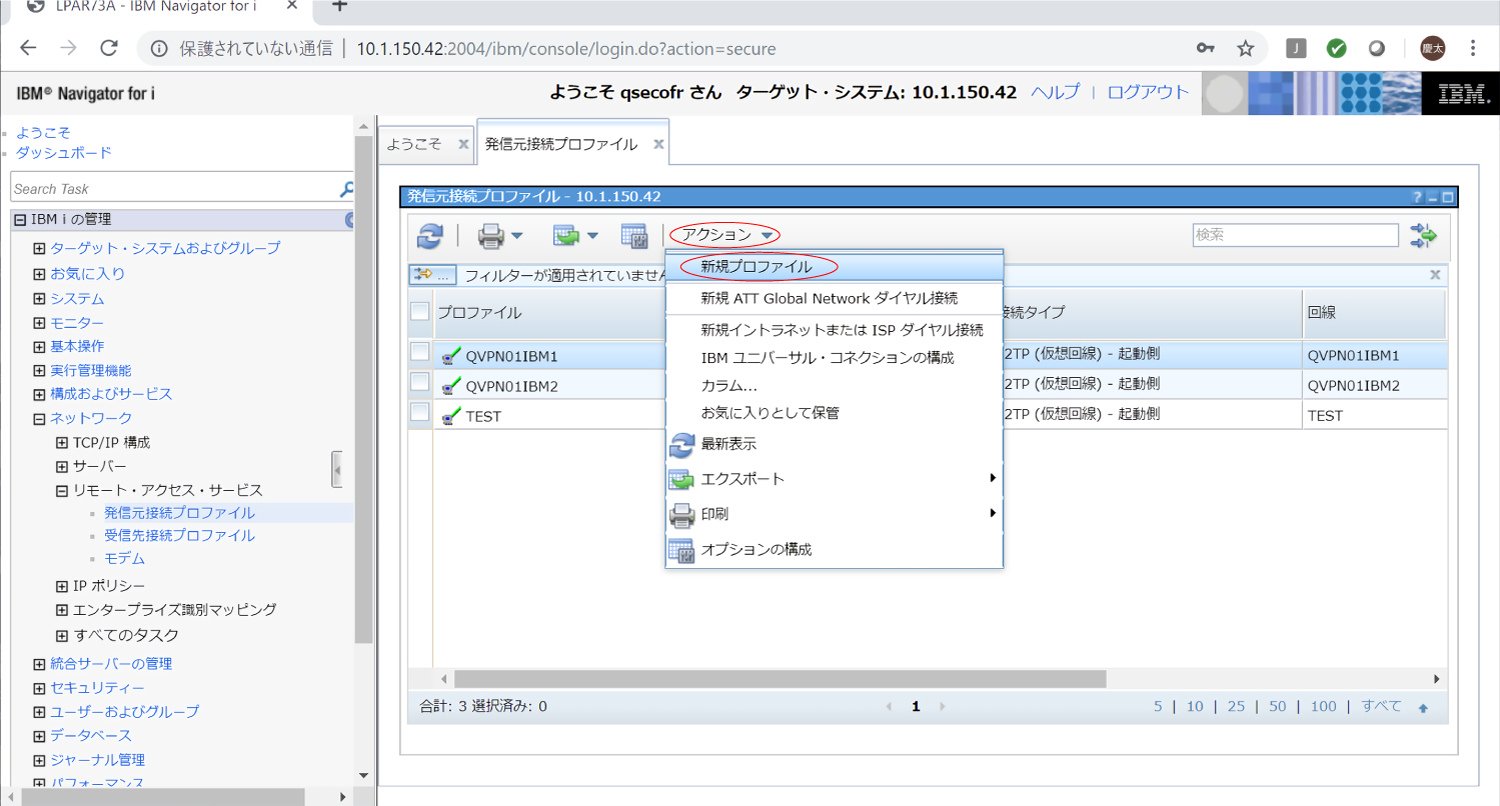Collapse the ネットワーク tree node
Screen dimensions: 1500x806
[39, 418]
